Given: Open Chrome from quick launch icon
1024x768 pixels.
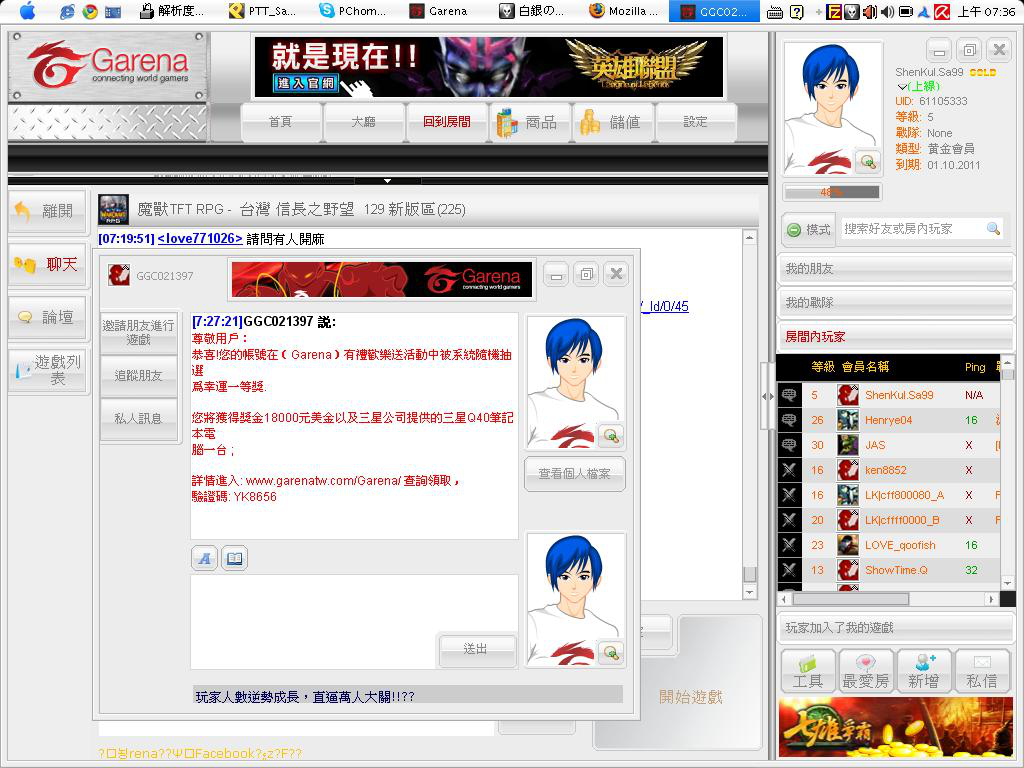Looking at the screenshot, I should pyautogui.click(x=90, y=11).
